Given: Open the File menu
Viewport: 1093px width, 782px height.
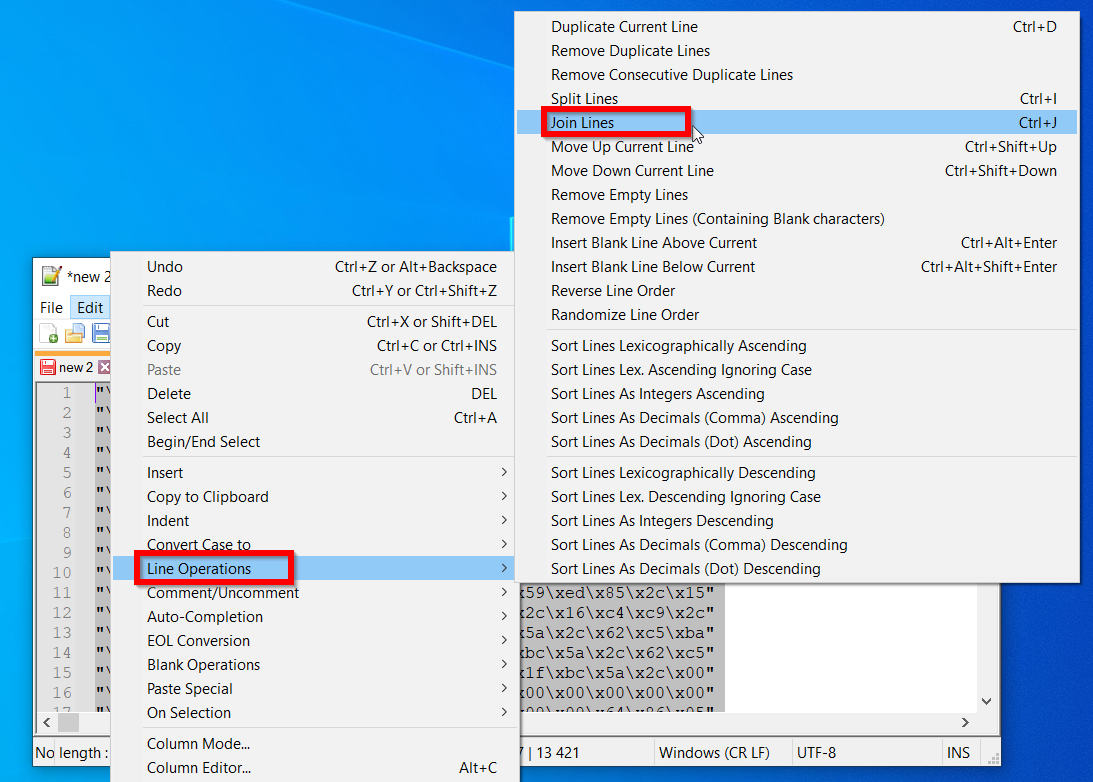Looking at the screenshot, I should tap(51, 308).
